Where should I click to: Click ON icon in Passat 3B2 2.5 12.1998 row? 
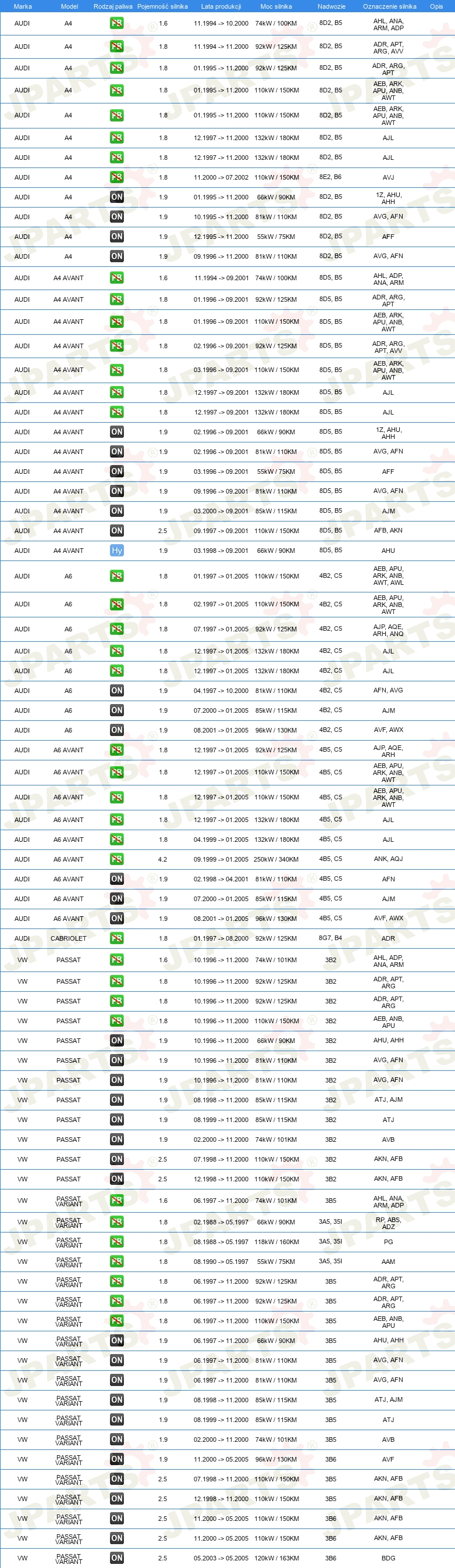click(x=117, y=1179)
